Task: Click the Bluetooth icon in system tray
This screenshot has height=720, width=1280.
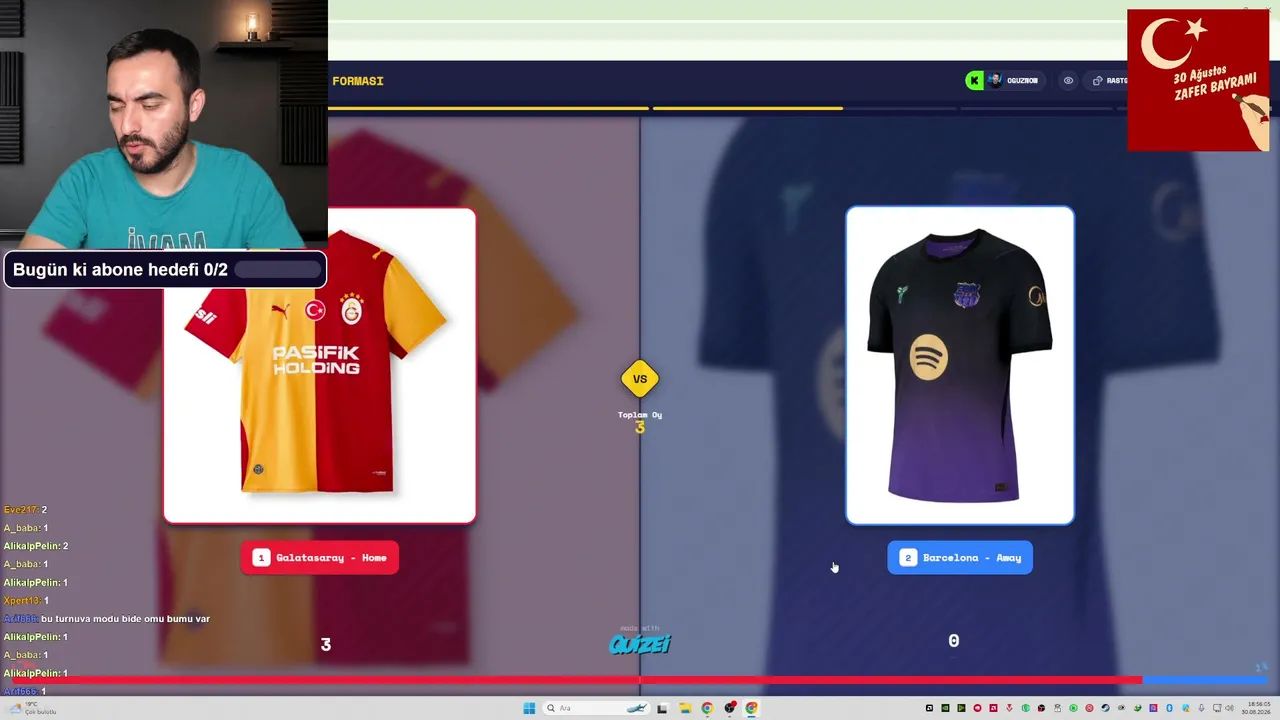Action: (1169, 708)
